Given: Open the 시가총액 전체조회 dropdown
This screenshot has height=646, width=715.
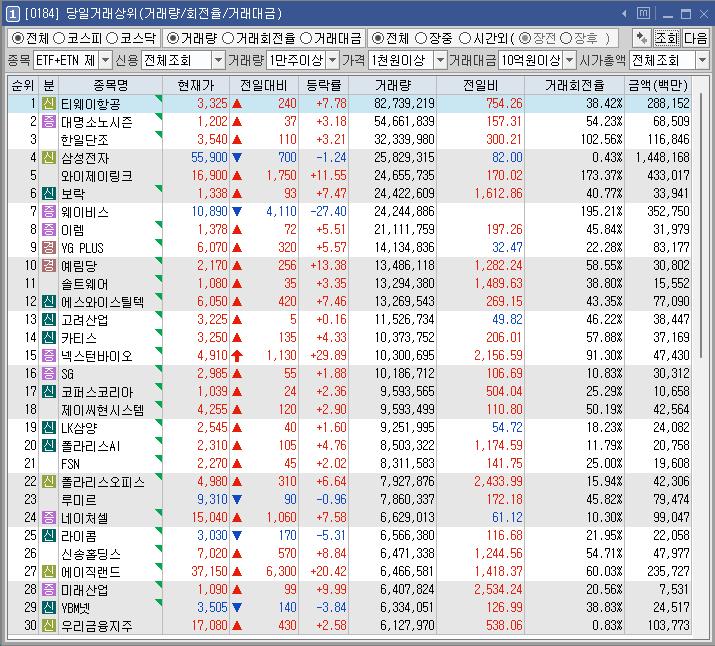Looking at the screenshot, I should coord(702,60).
